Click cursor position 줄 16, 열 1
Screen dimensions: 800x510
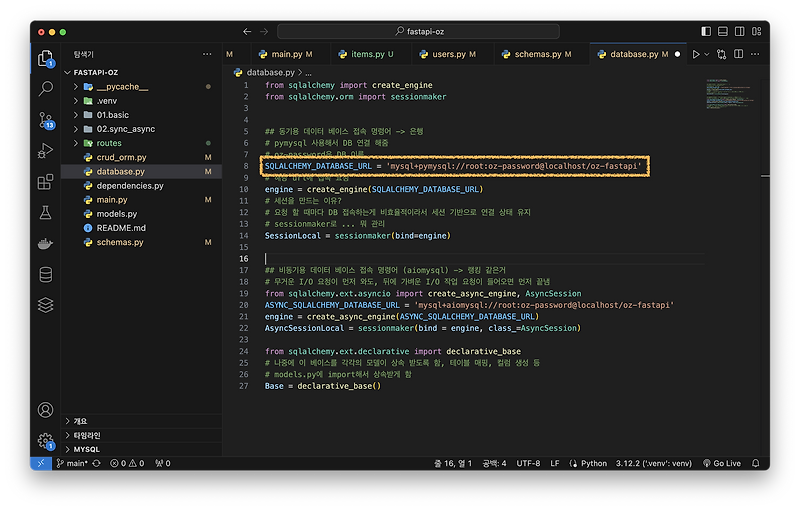coord(453,463)
